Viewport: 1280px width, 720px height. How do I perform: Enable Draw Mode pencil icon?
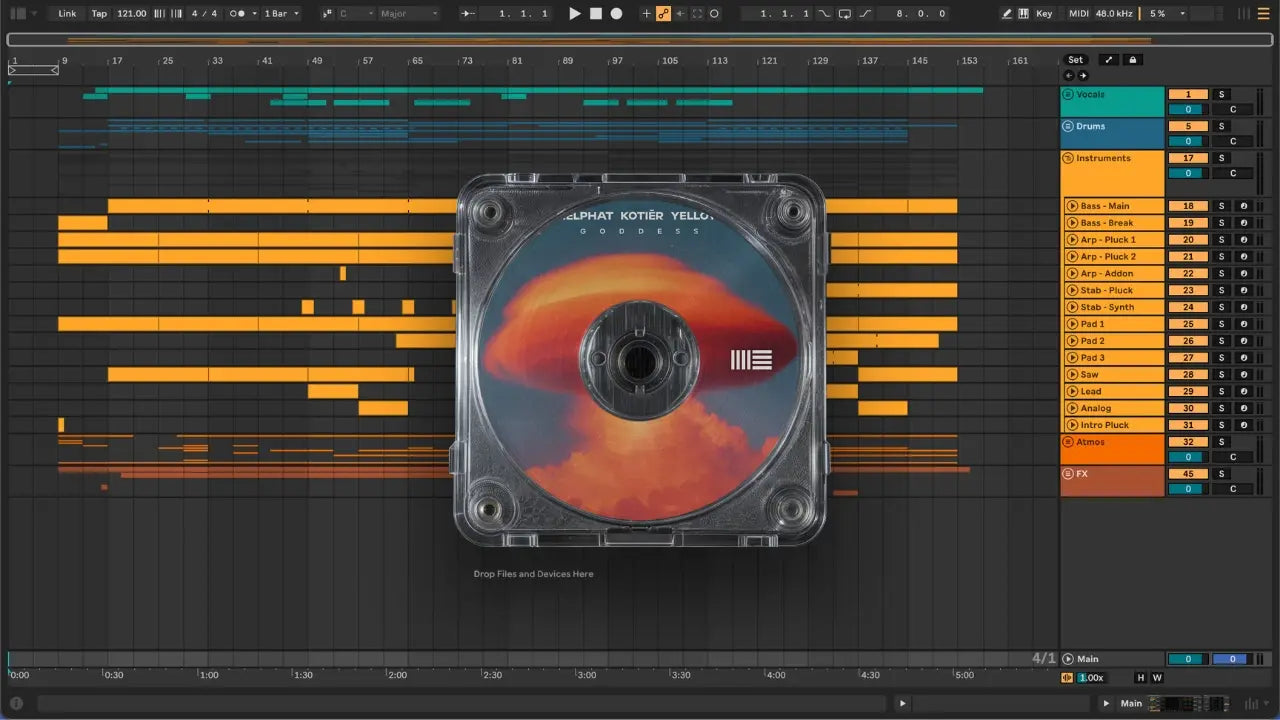tap(1007, 14)
